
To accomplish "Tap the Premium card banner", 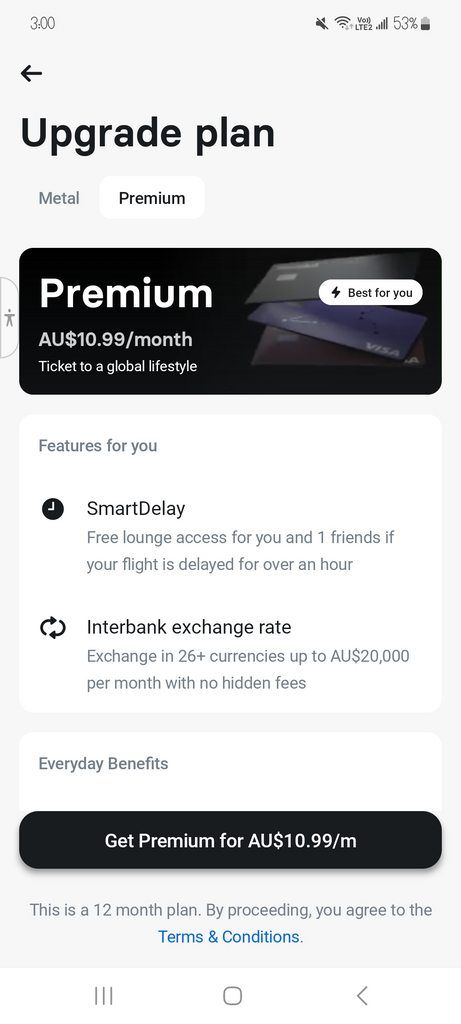I will click(230, 321).
